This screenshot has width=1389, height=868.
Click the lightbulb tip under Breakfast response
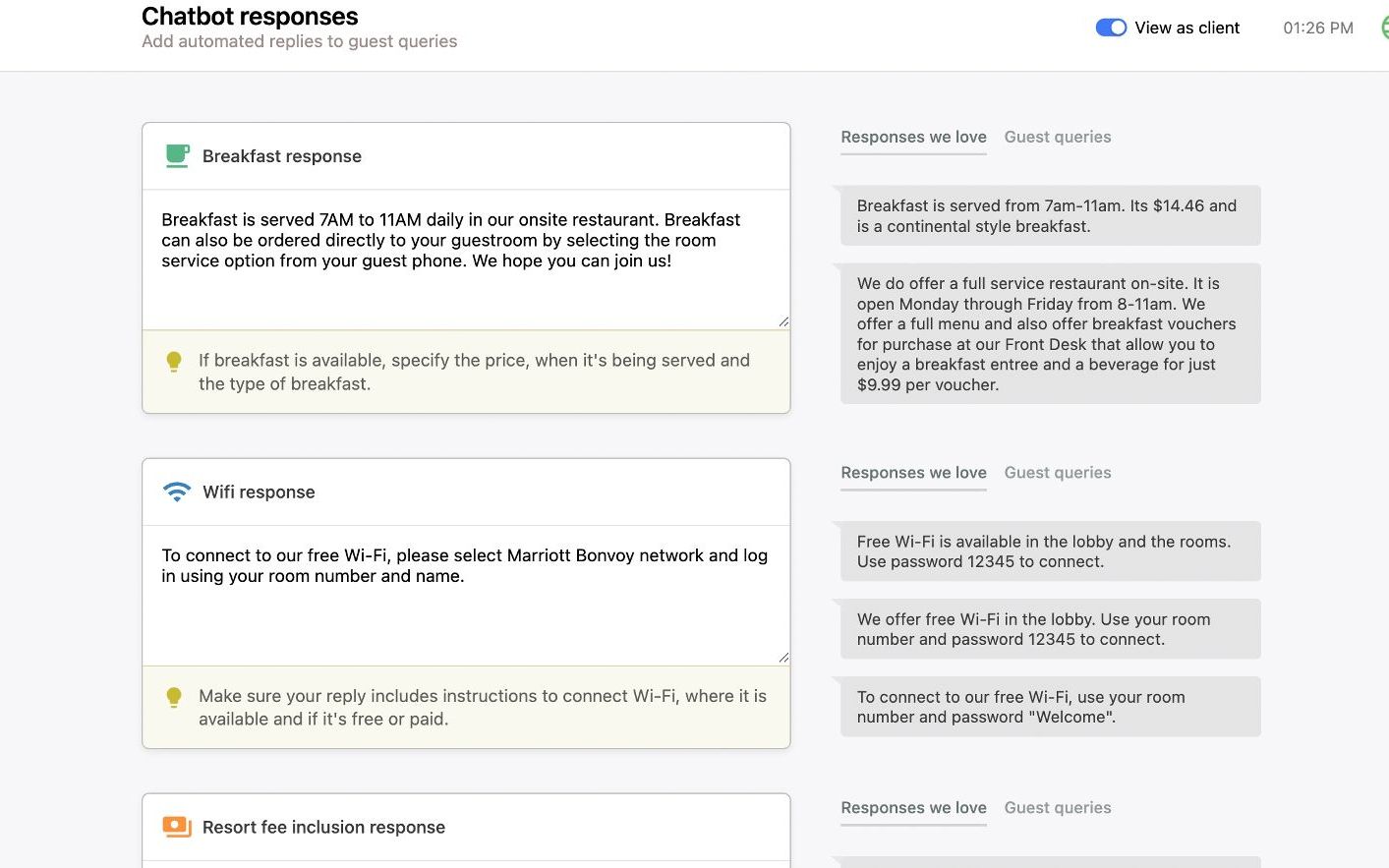pos(174,362)
